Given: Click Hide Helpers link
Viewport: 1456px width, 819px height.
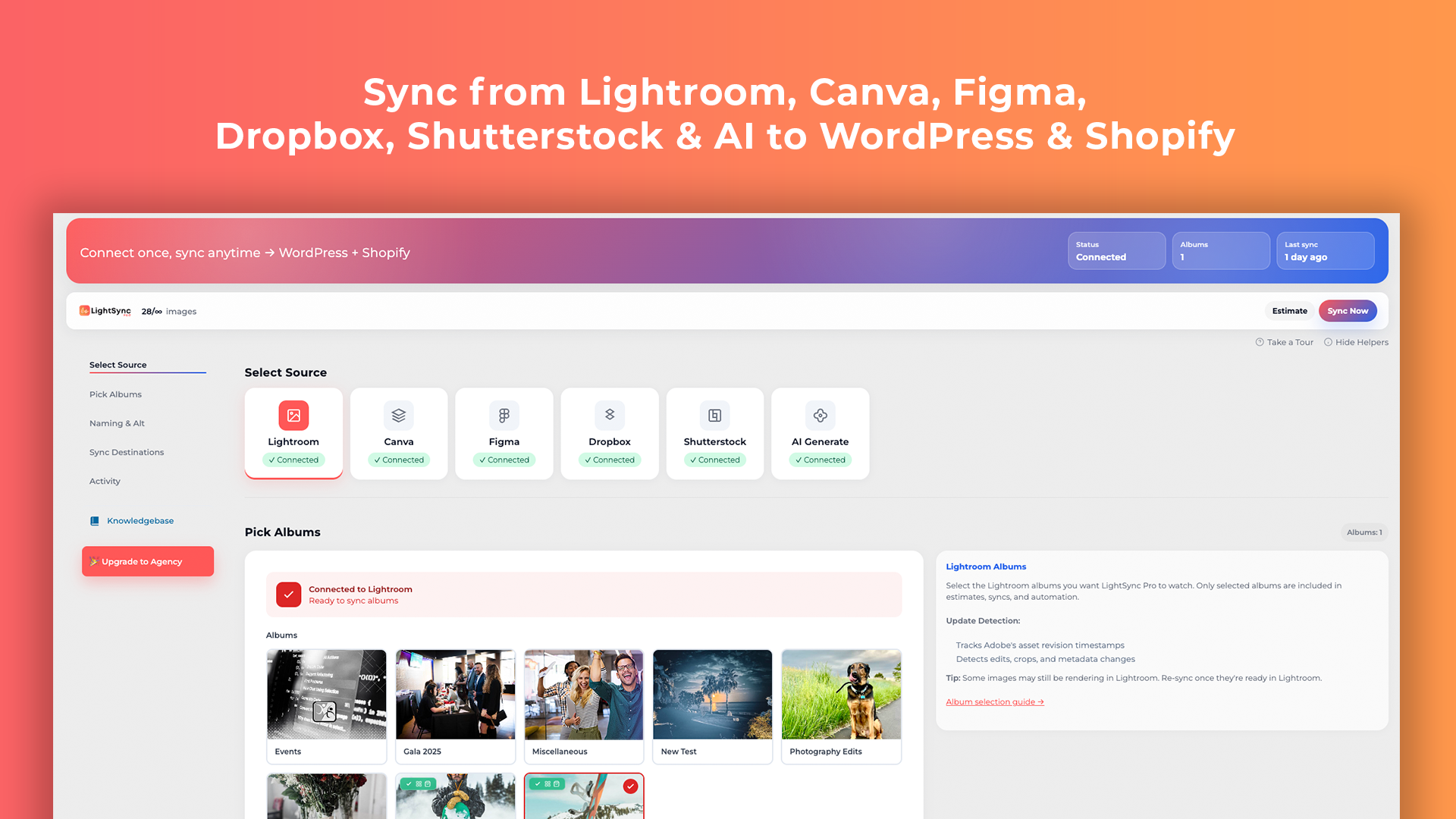Looking at the screenshot, I should pos(1362,342).
